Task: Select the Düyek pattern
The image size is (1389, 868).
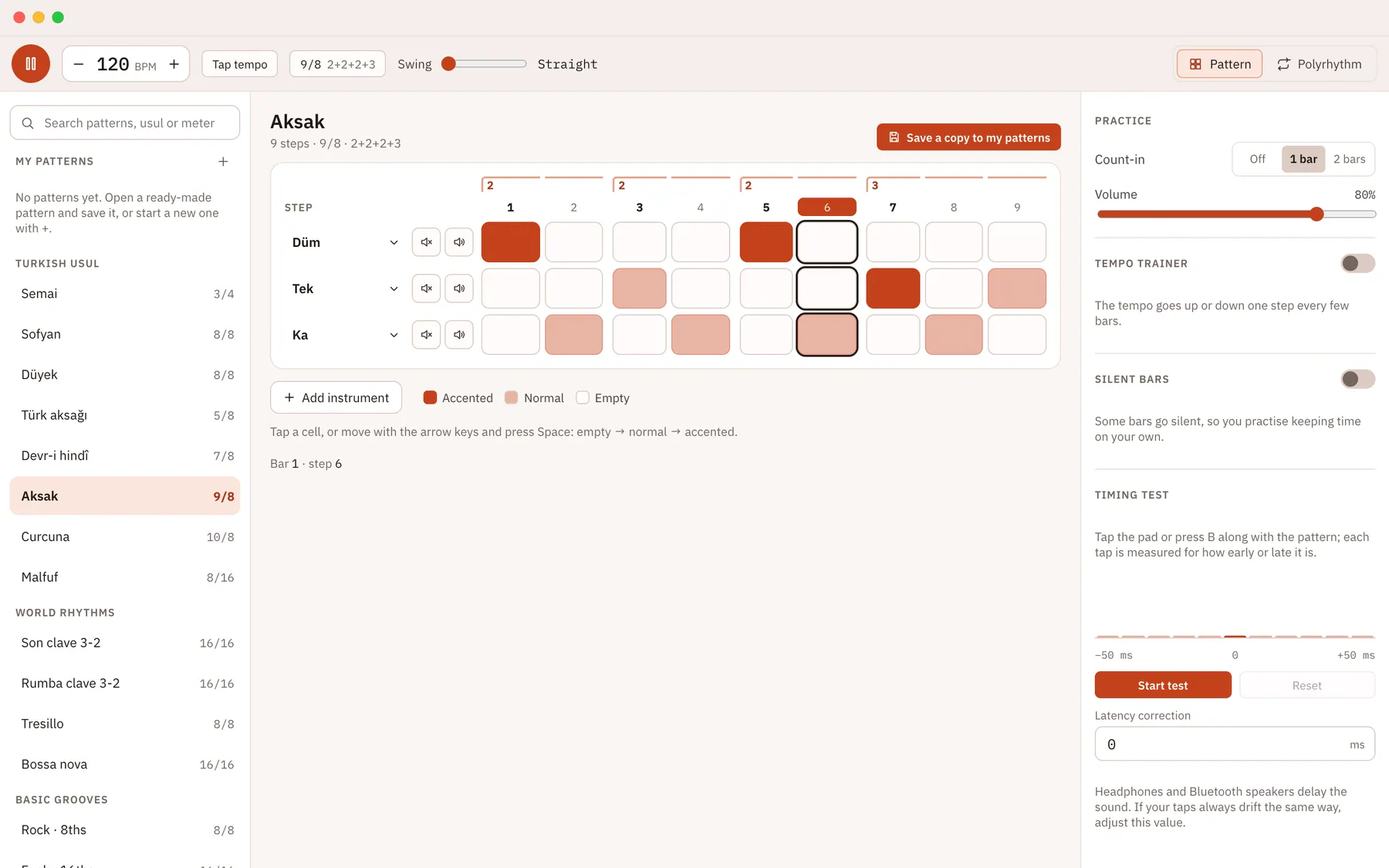Action: click(x=125, y=375)
